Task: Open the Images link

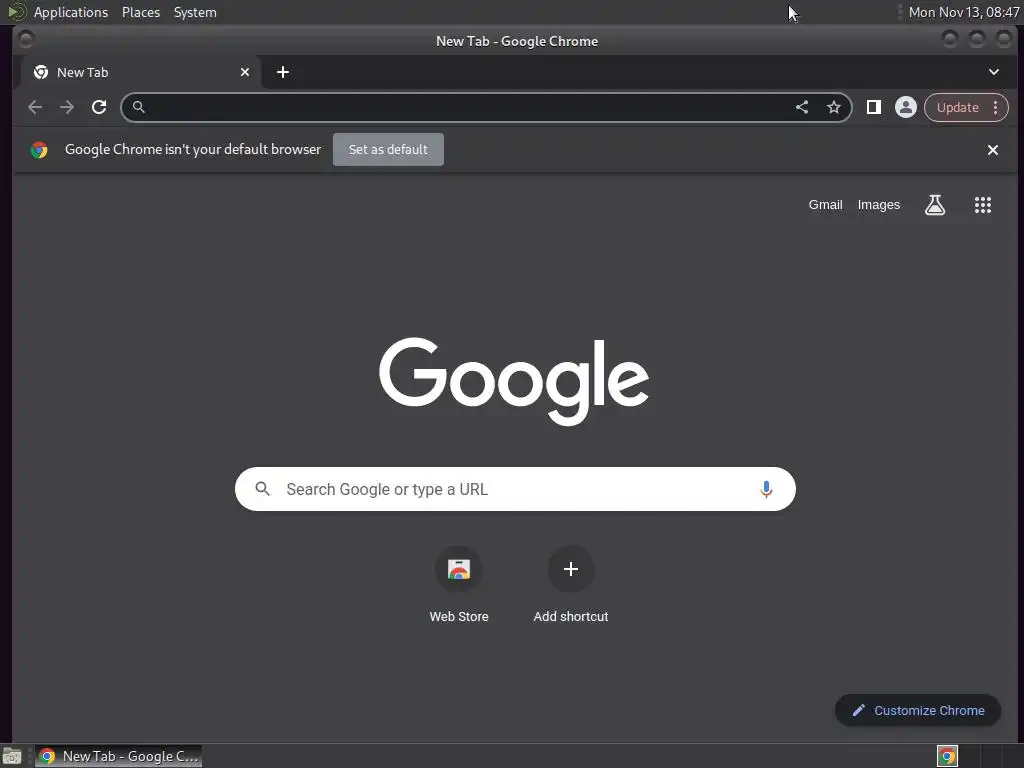Action: click(x=878, y=205)
